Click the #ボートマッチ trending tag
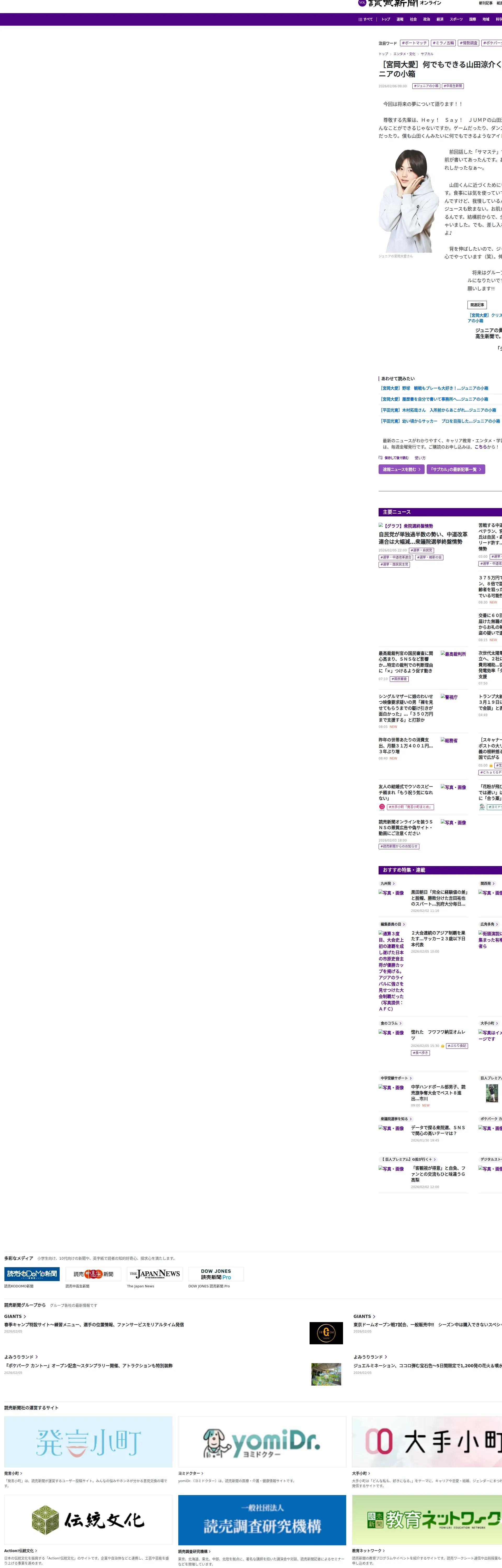The image size is (502, 1568). pos(414,43)
